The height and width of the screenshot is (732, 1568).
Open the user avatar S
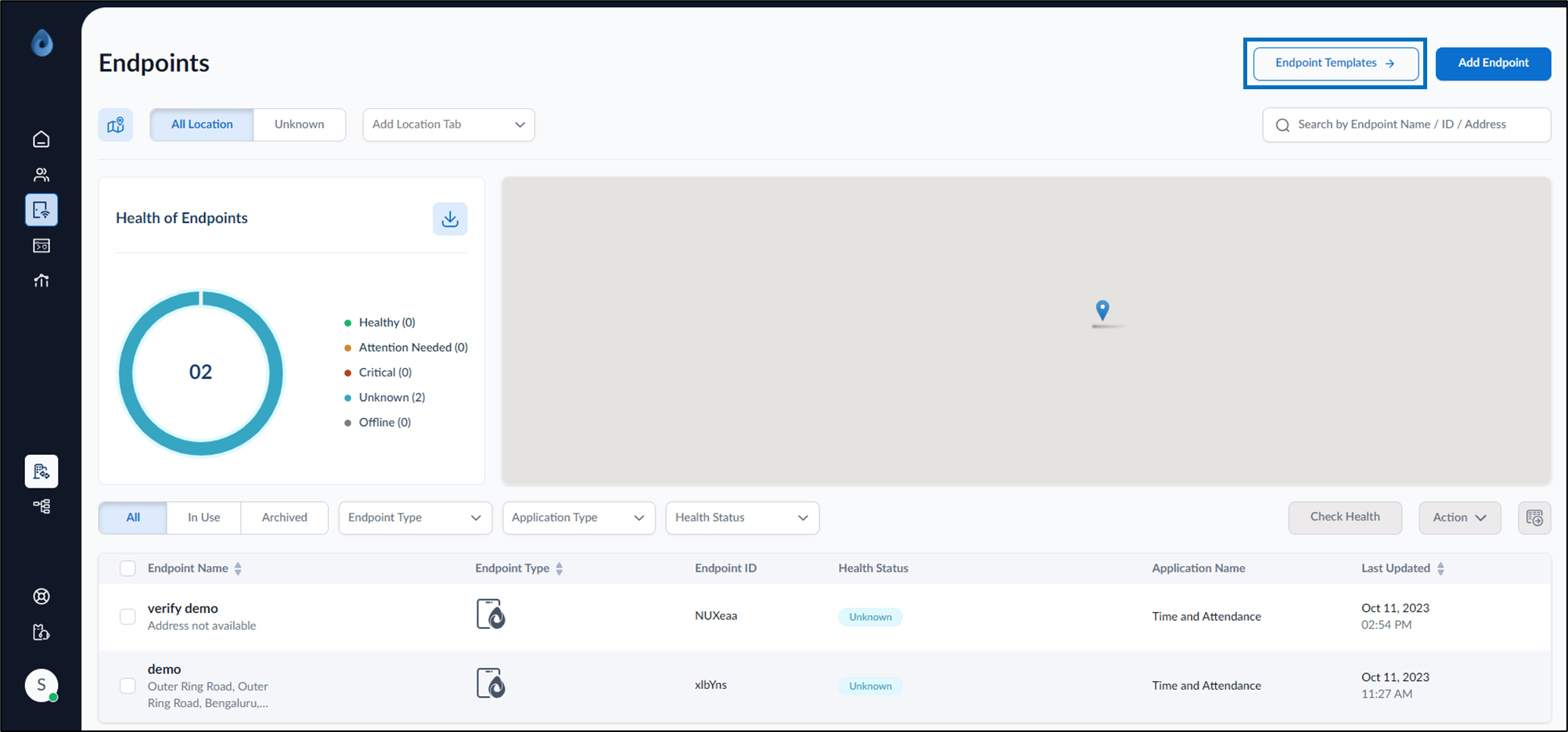41,685
